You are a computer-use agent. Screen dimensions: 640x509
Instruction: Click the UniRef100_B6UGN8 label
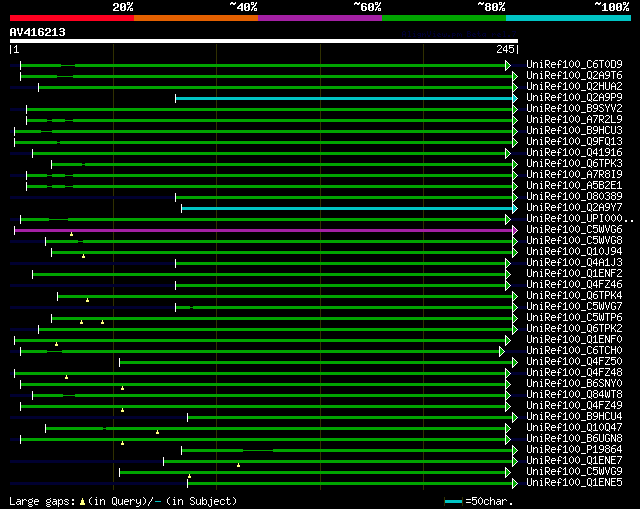point(574,439)
